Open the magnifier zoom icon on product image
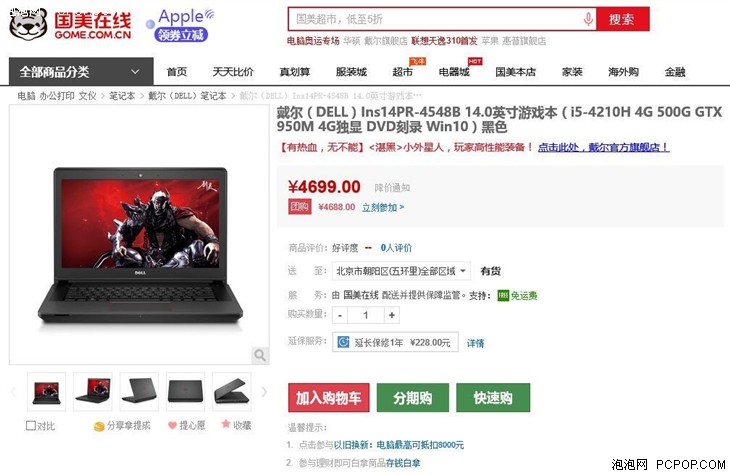 (260, 355)
